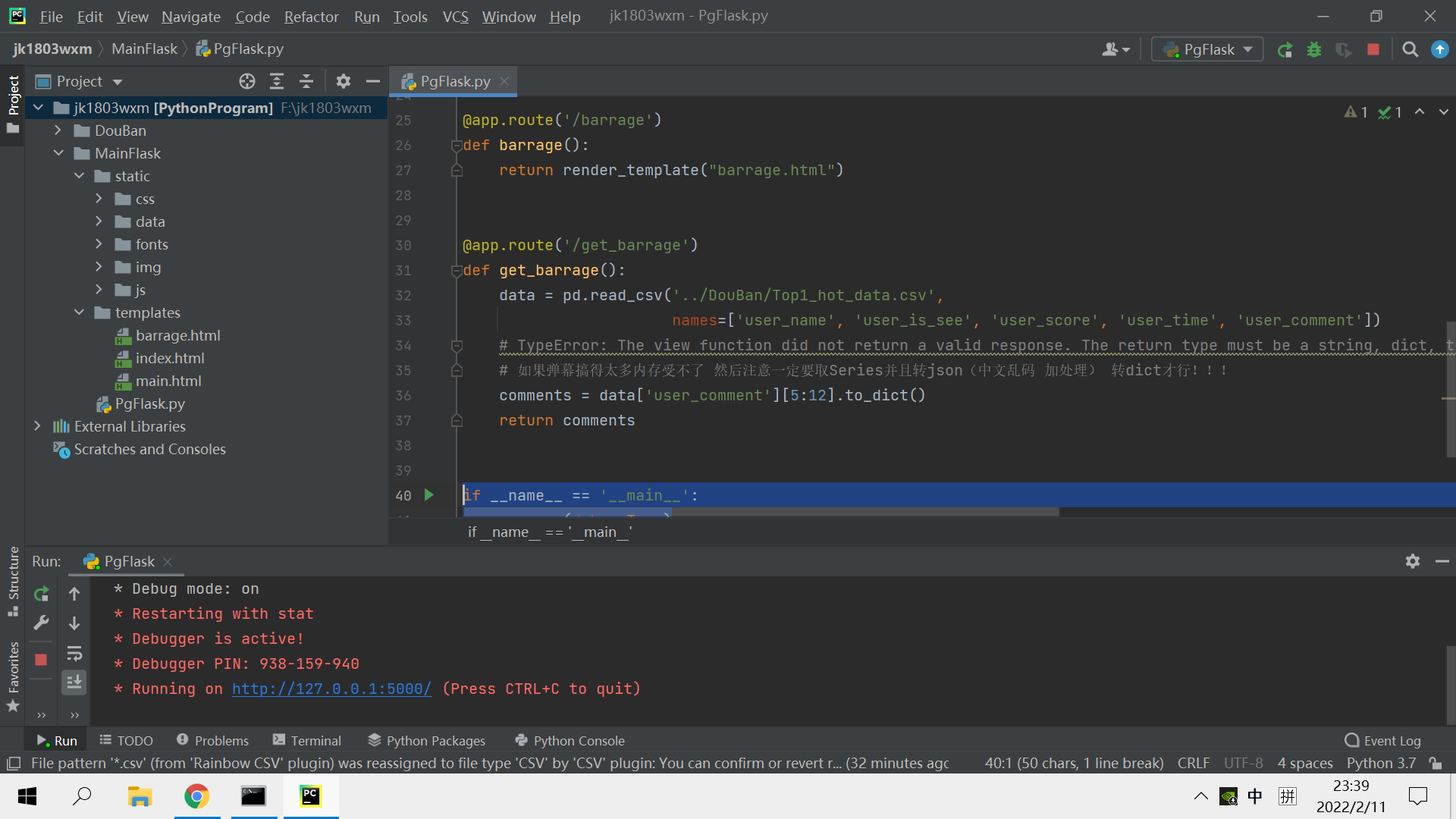Open the Refactor menu
Viewport: 1456px width, 819px height.
pyautogui.click(x=311, y=17)
